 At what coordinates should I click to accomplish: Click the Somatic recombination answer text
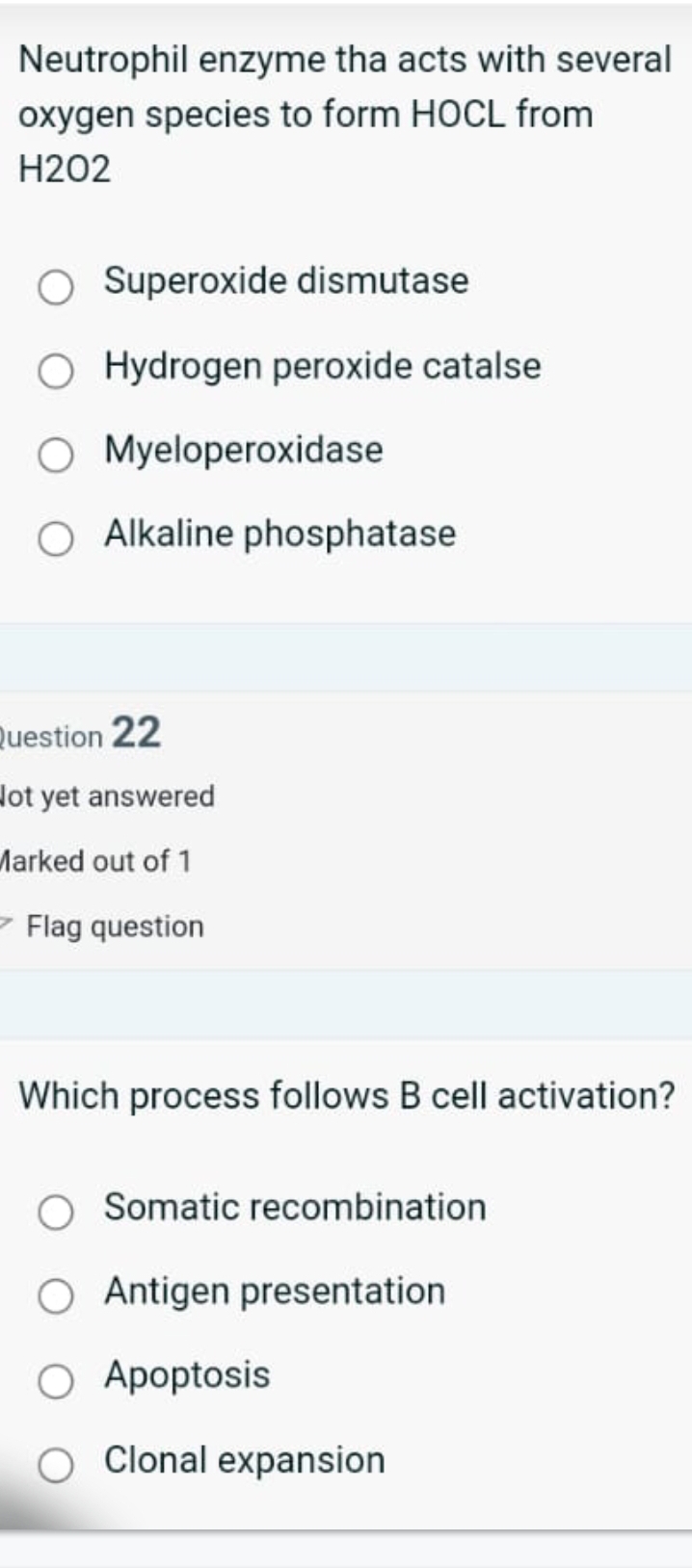click(295, 1207)
